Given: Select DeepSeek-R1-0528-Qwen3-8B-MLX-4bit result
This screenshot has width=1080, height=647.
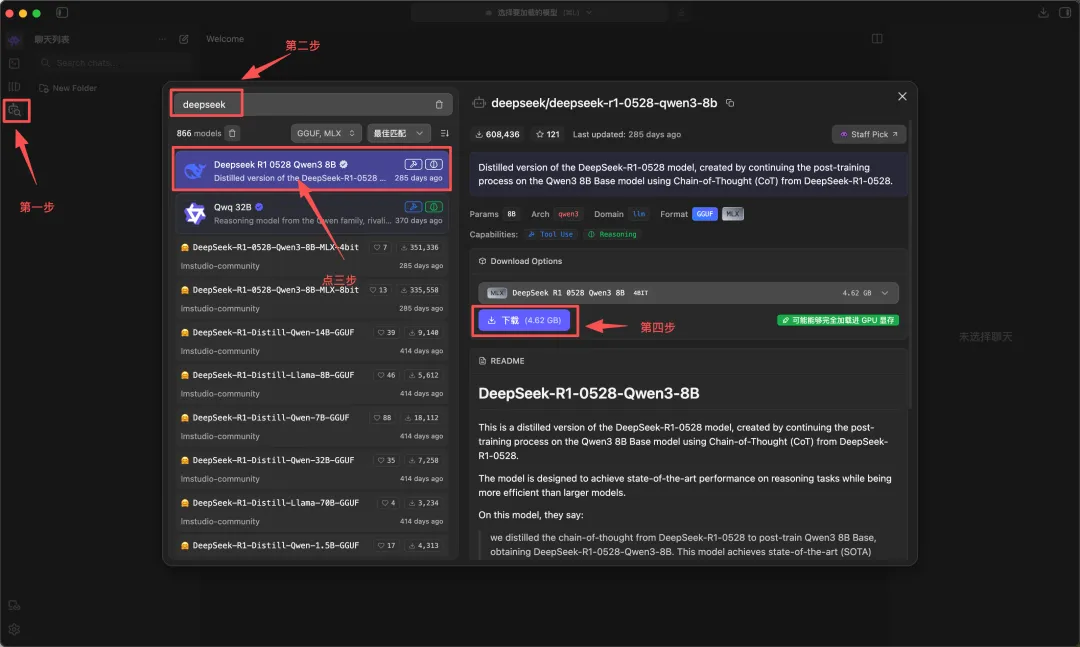Looking at the screenshot, I should point(312,256).
